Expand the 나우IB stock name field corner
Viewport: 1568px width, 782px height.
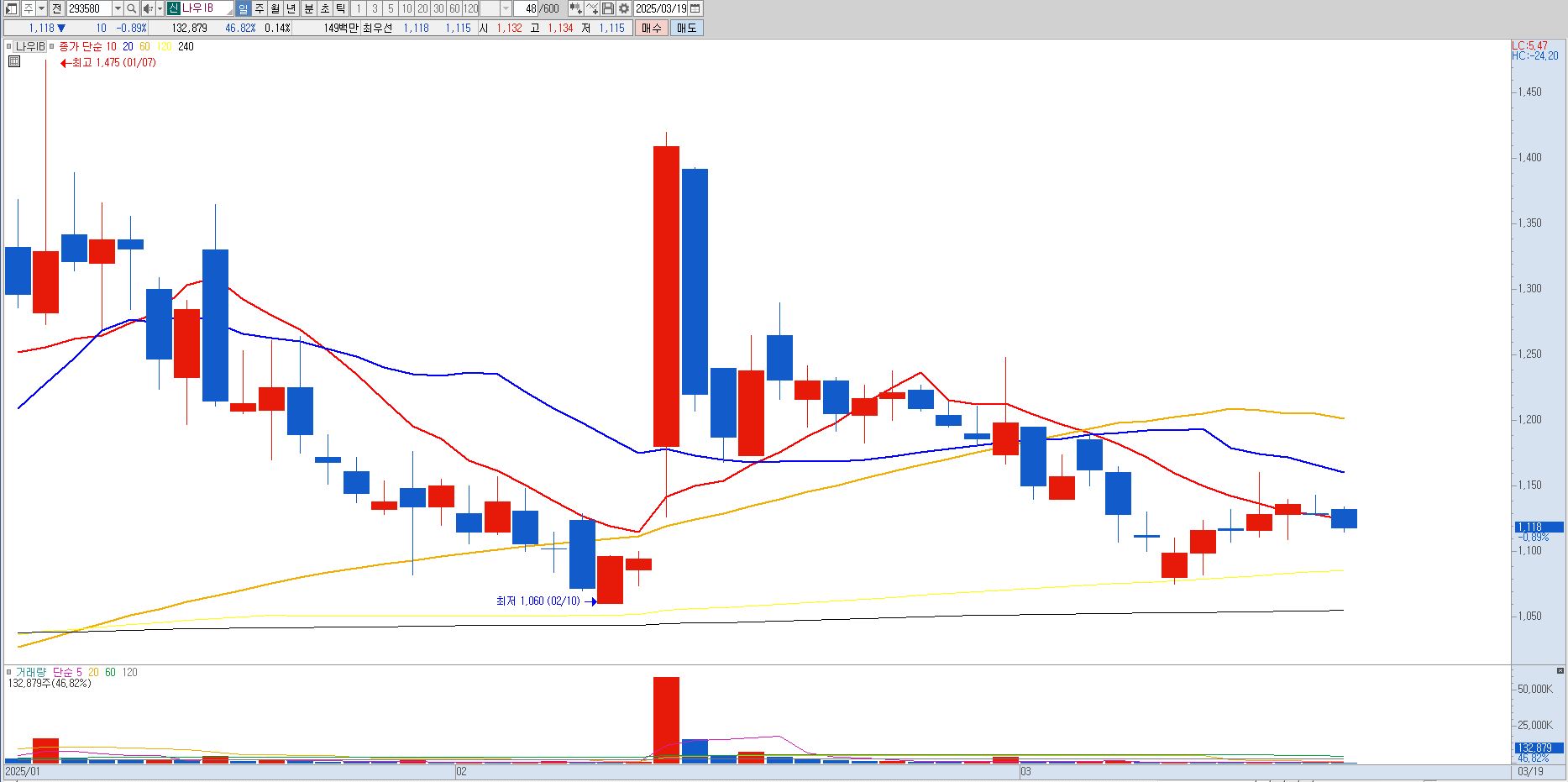tap(228, 12)
